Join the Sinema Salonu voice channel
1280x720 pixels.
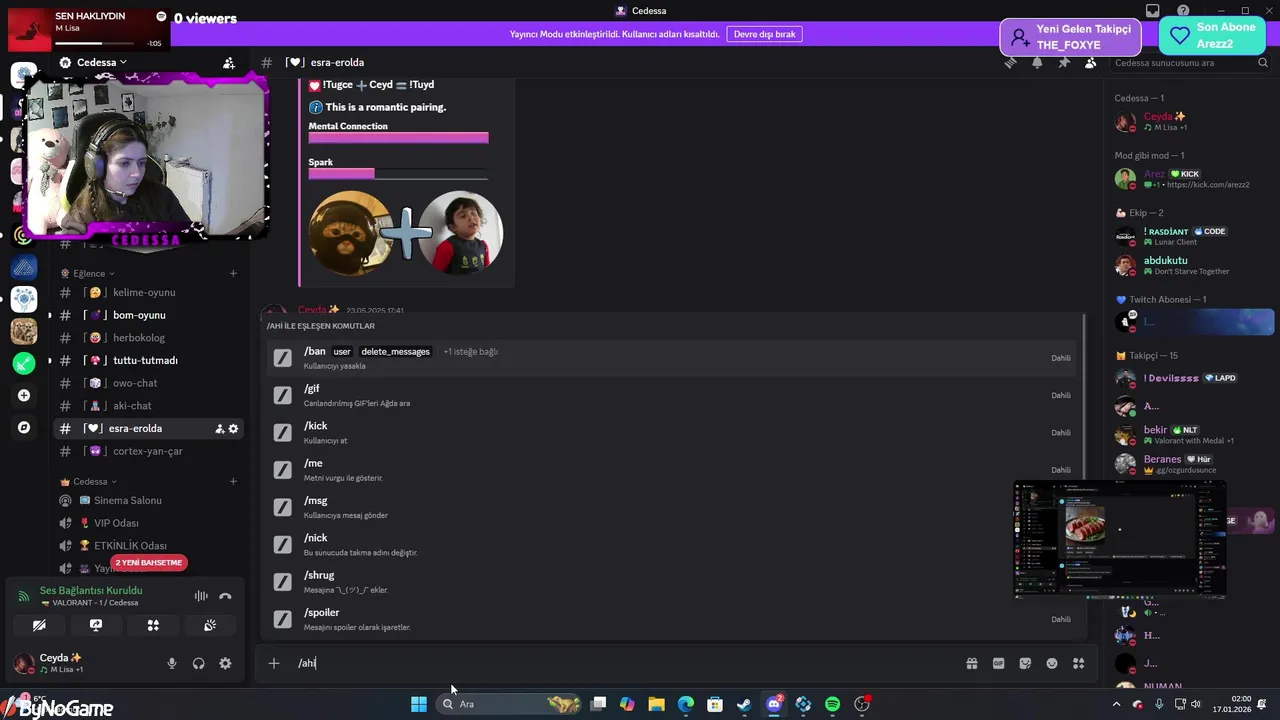[x=148, y=500]
